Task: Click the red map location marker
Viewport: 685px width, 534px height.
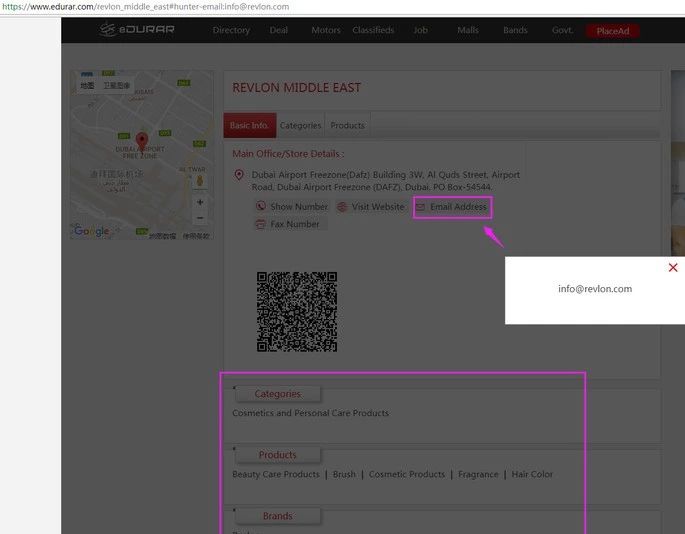Action: 141,142
